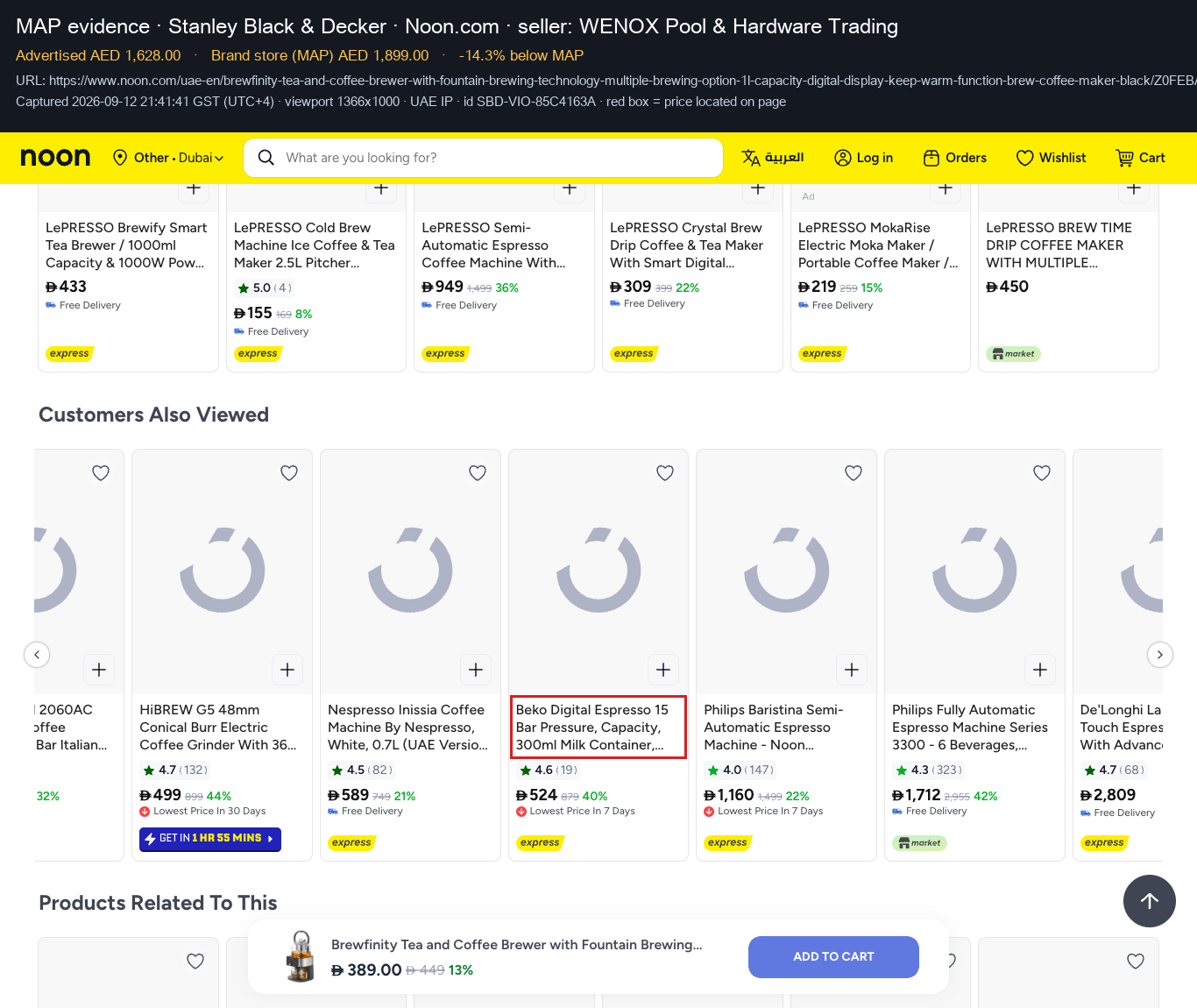Image resolution: width=1197 pixels, height=1008 pixels.
Task: Add Nespresso Inissia machine with its plus icon
Action: coord(476,670)
